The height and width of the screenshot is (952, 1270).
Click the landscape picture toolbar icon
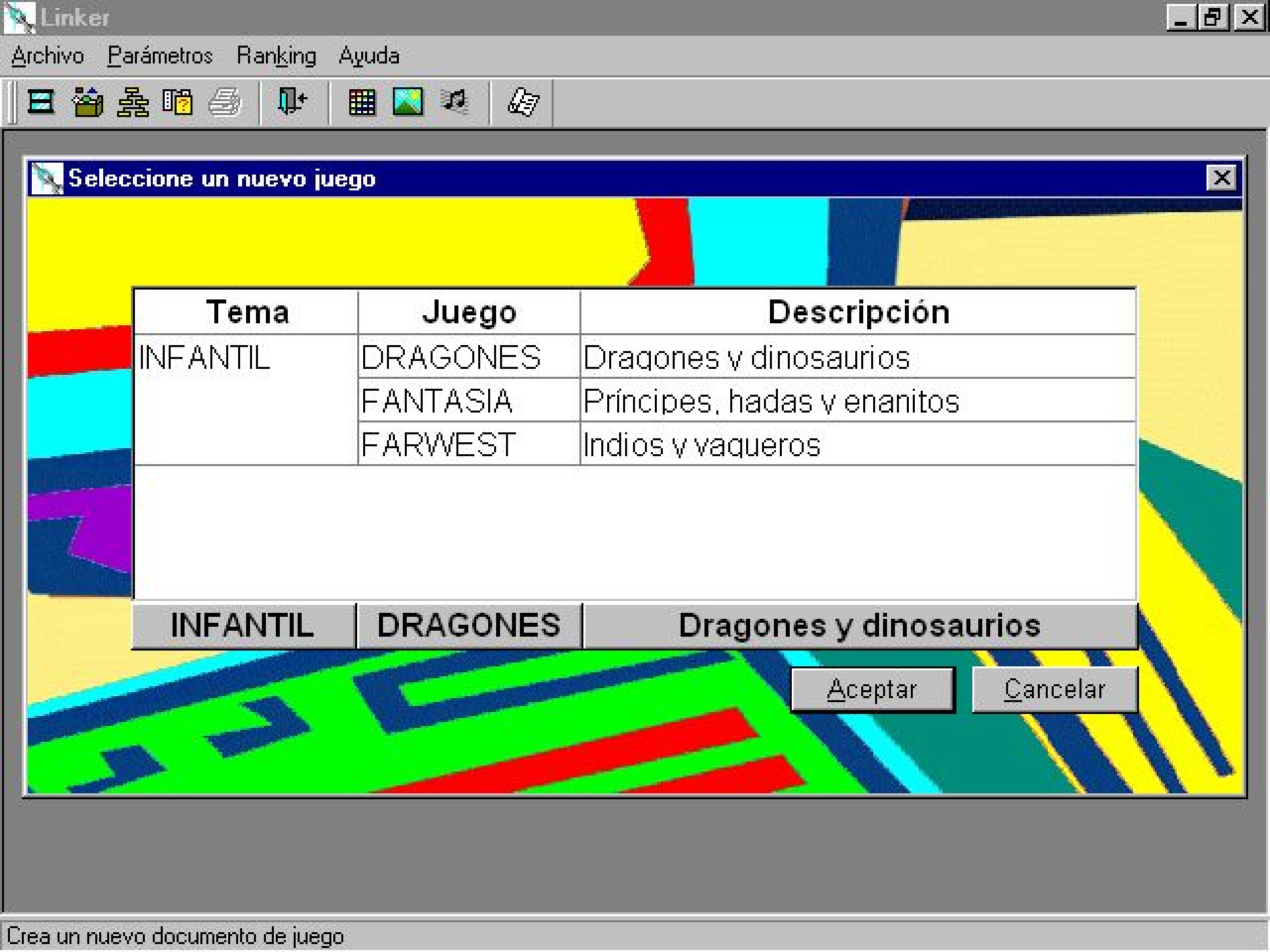(407, 102)
